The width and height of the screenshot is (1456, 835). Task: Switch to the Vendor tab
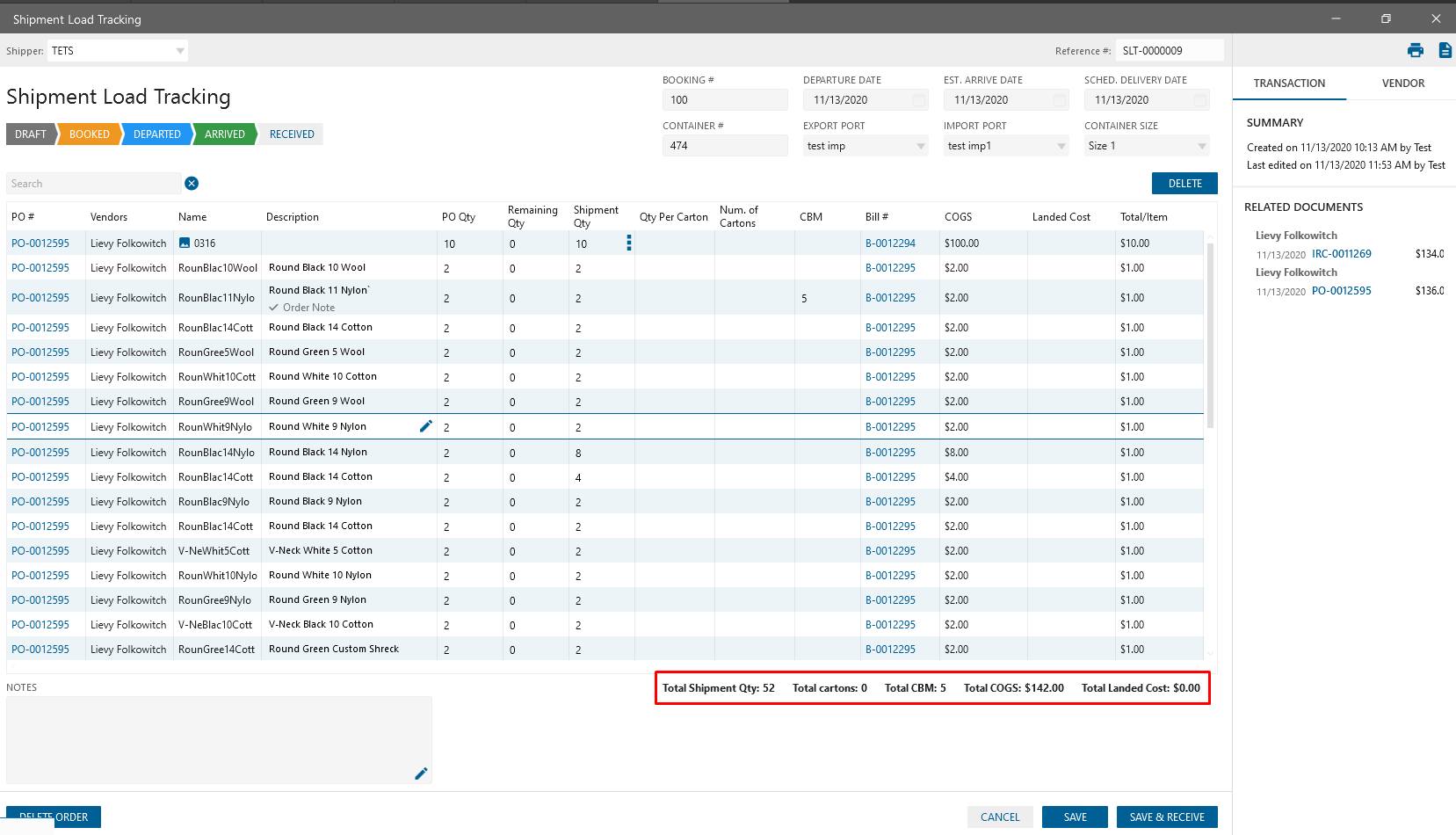click(x=1402, y=83)
